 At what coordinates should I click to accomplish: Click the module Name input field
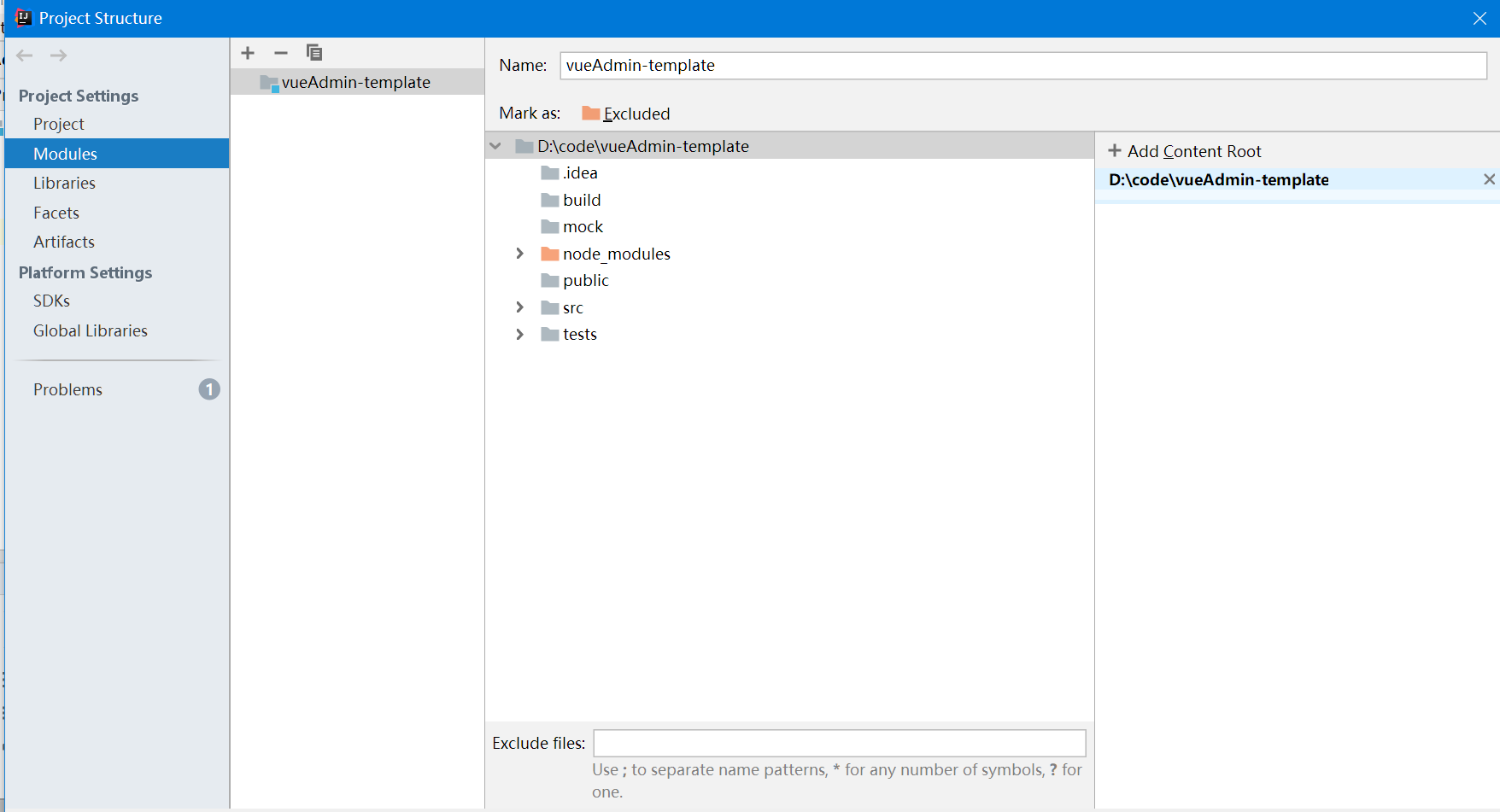click(1023, 66)
